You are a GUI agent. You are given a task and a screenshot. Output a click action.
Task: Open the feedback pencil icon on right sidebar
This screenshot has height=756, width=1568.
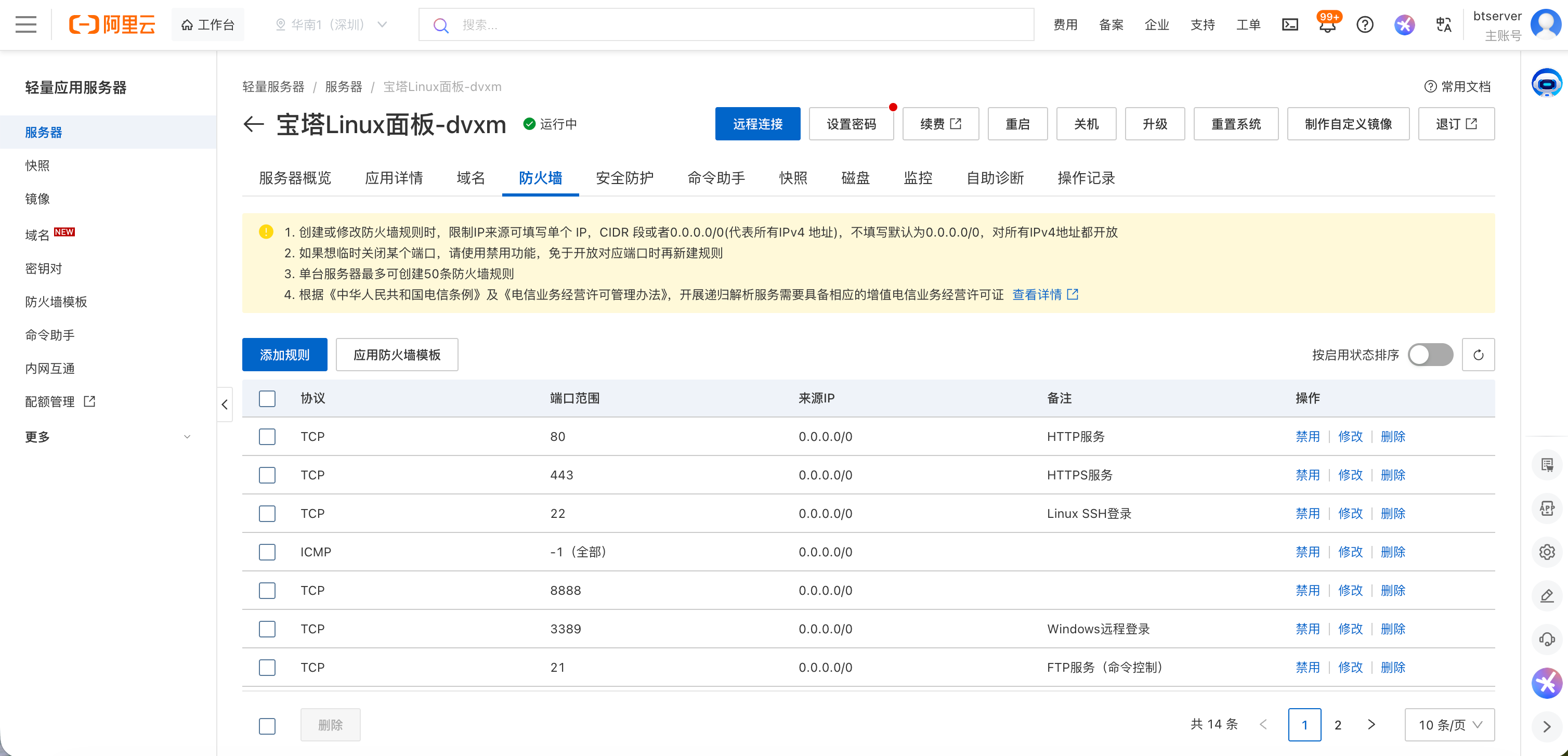point(1547,595)
